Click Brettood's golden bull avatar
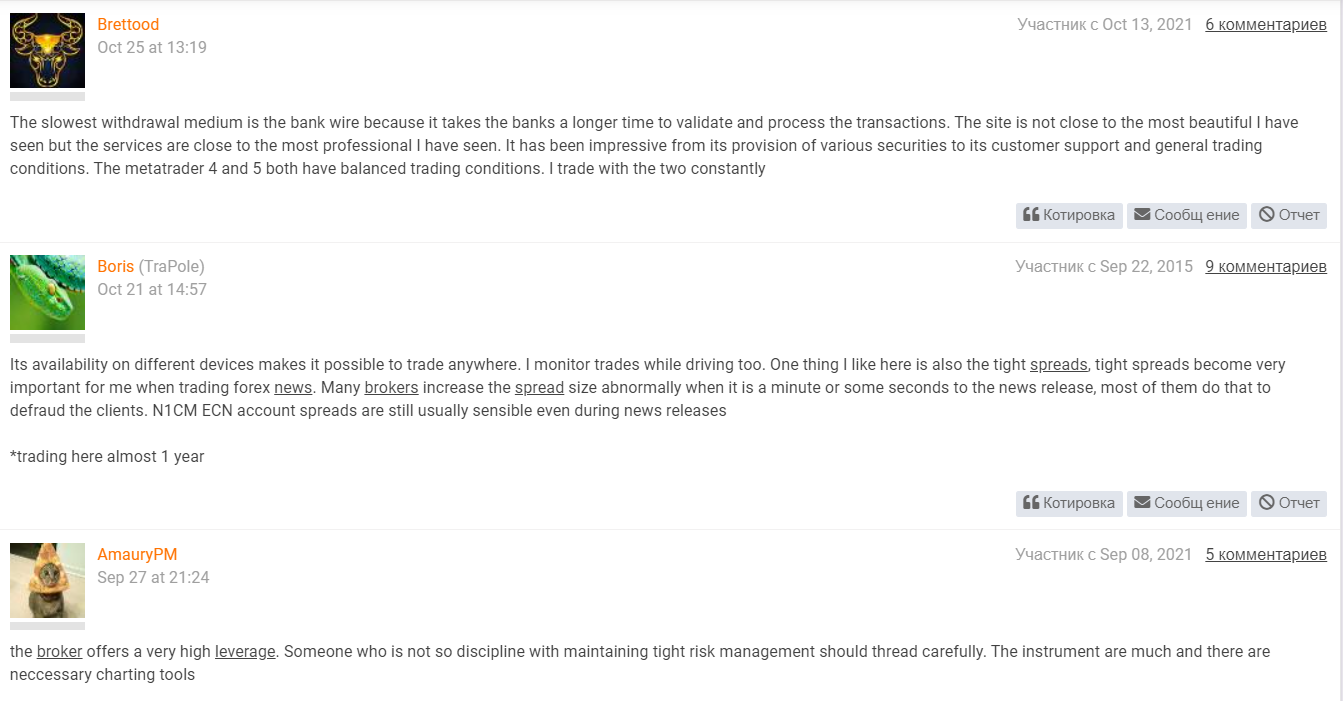 pyautogui.click(x=47, y=48)
